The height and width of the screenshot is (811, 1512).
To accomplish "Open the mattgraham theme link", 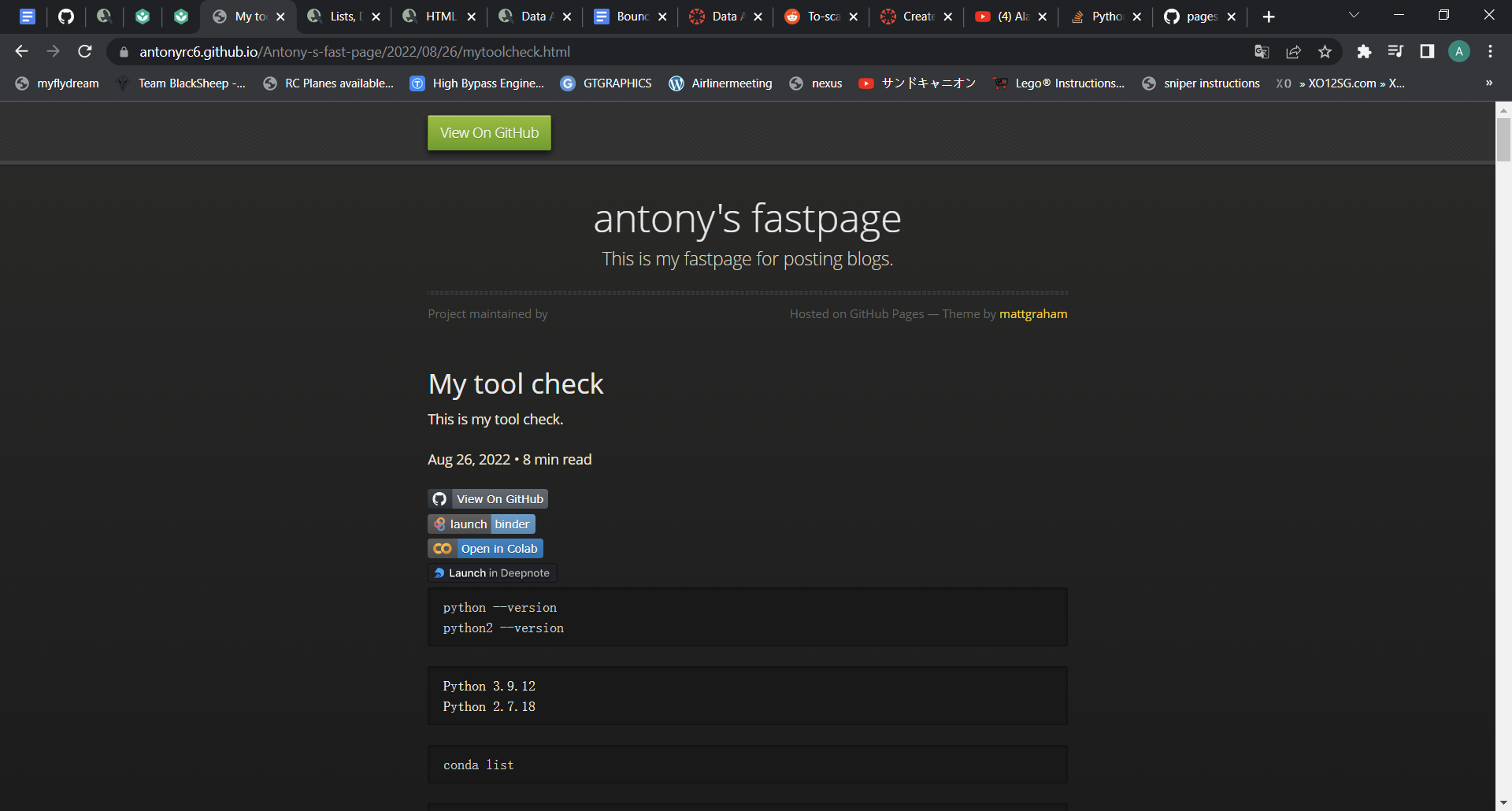I will pyautogui.click(x=1033, y=313).
